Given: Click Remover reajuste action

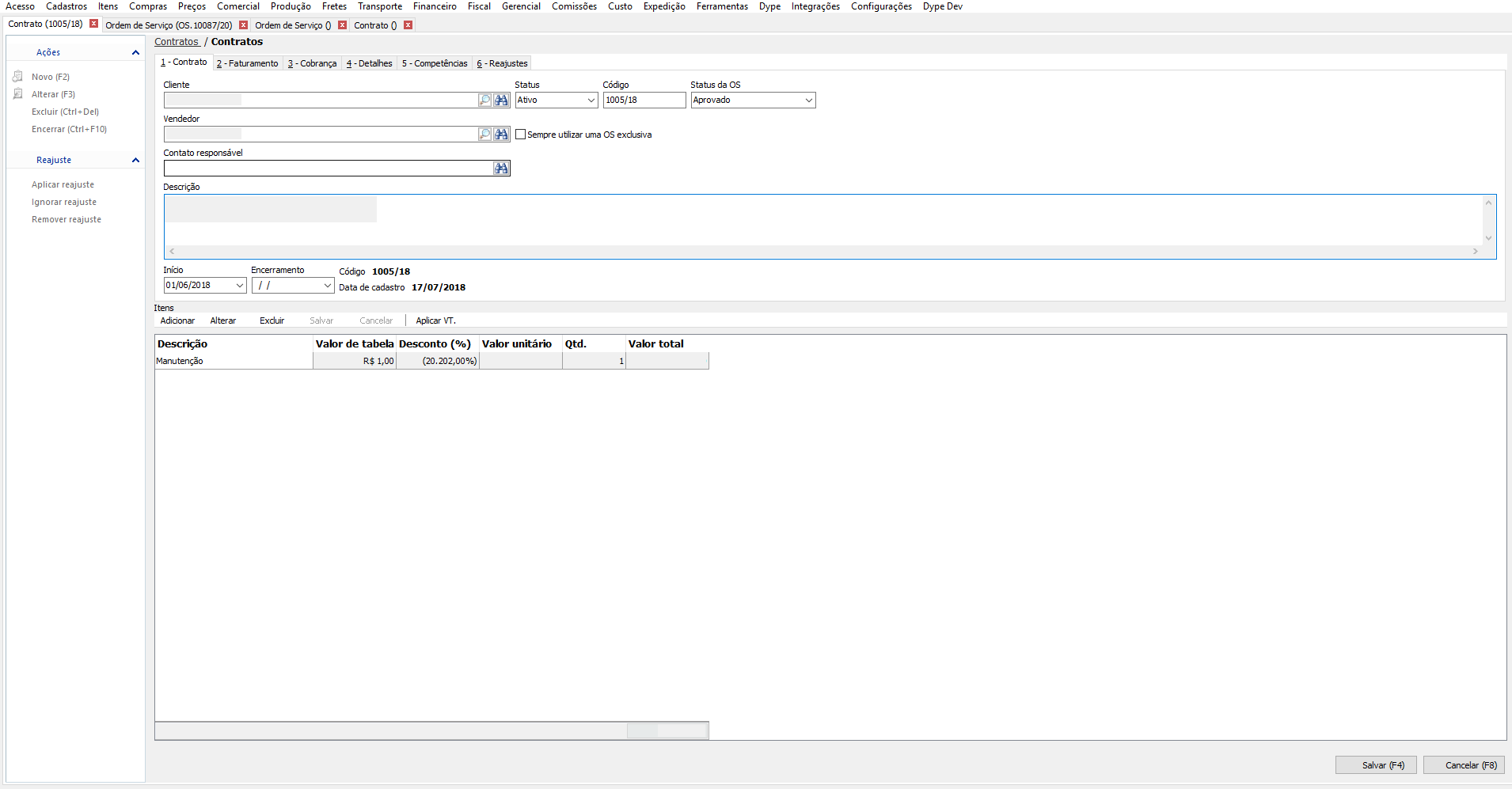Looking at the screenshot, I should [x=66, y=219].
